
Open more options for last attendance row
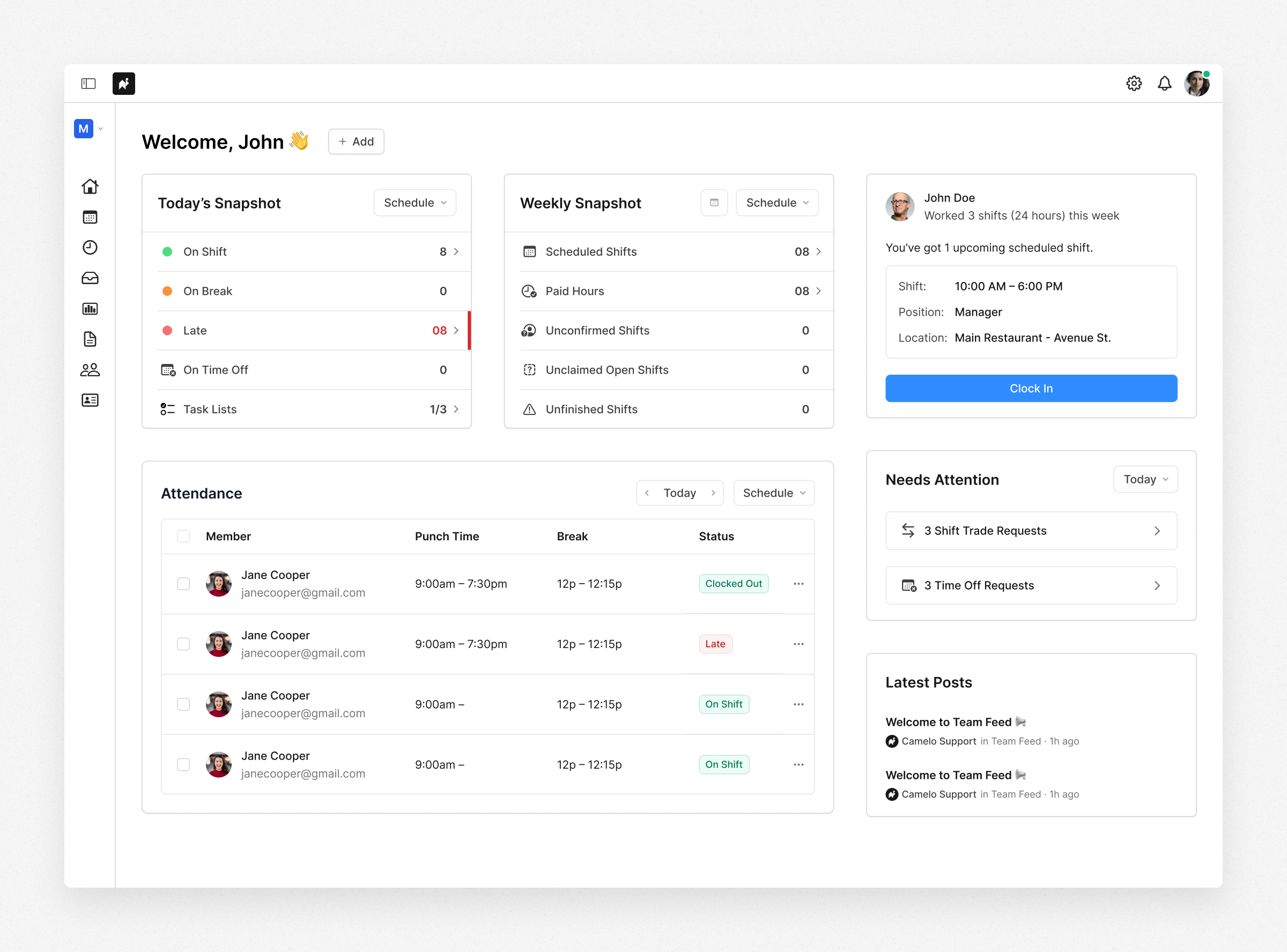pyautogui.click(x=798, y=765)
